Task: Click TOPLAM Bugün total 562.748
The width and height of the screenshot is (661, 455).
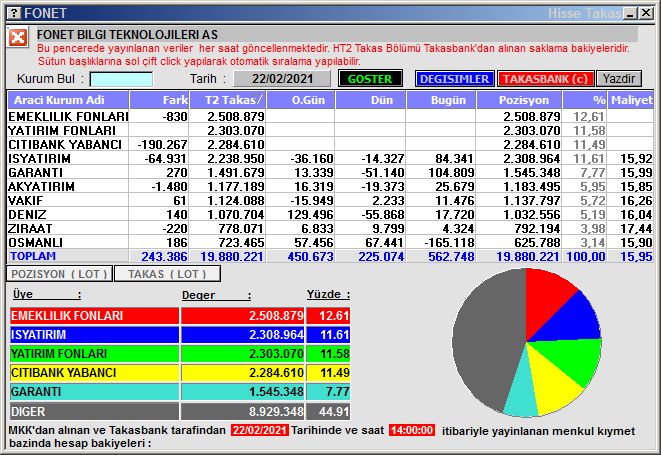Action: 451,256
